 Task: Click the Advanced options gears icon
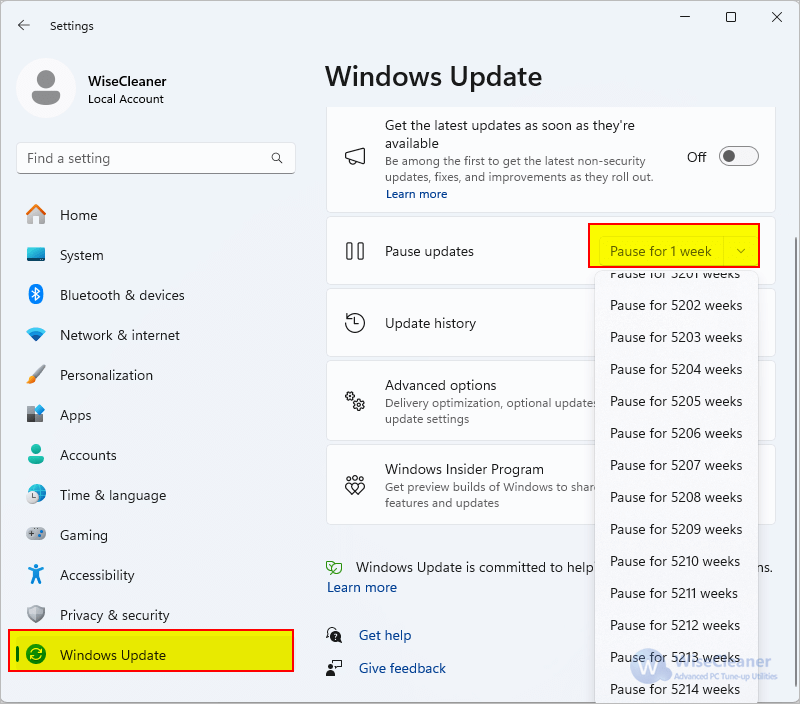(x=355, y=401)
